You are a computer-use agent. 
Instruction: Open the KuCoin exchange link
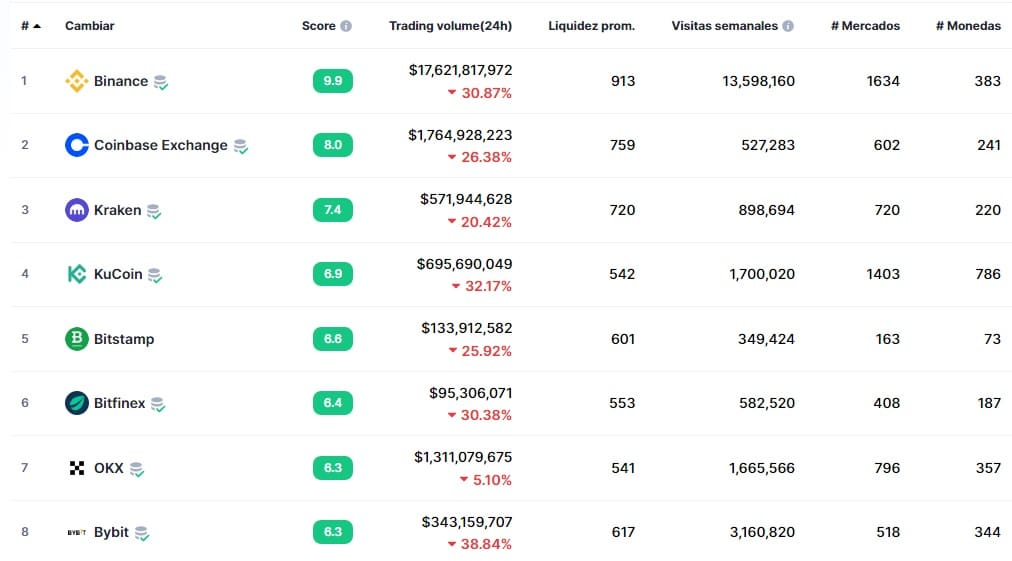[x=118, y=274]
